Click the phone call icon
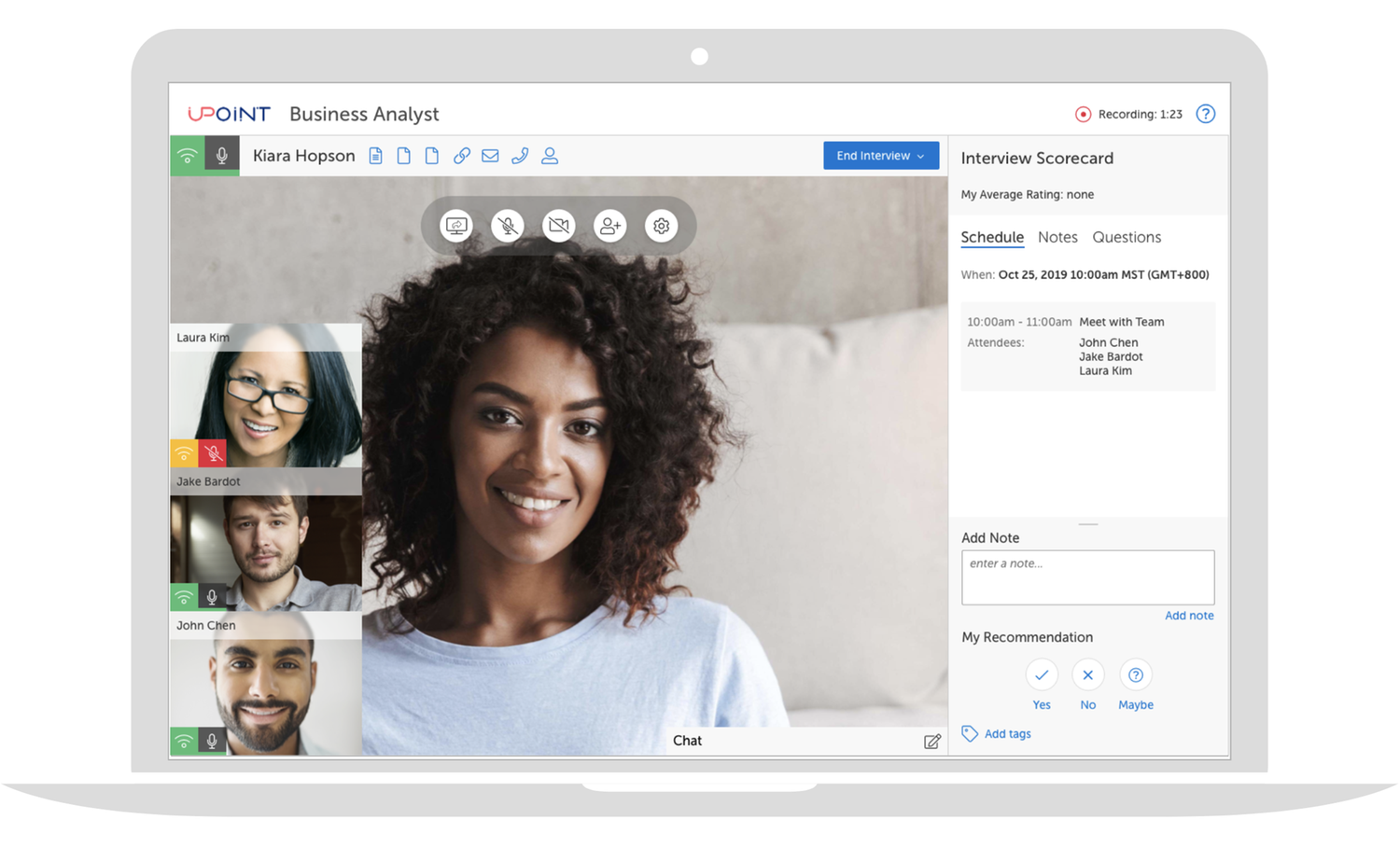The height and width of the screenshot is (847, 1400). point(520,155)
